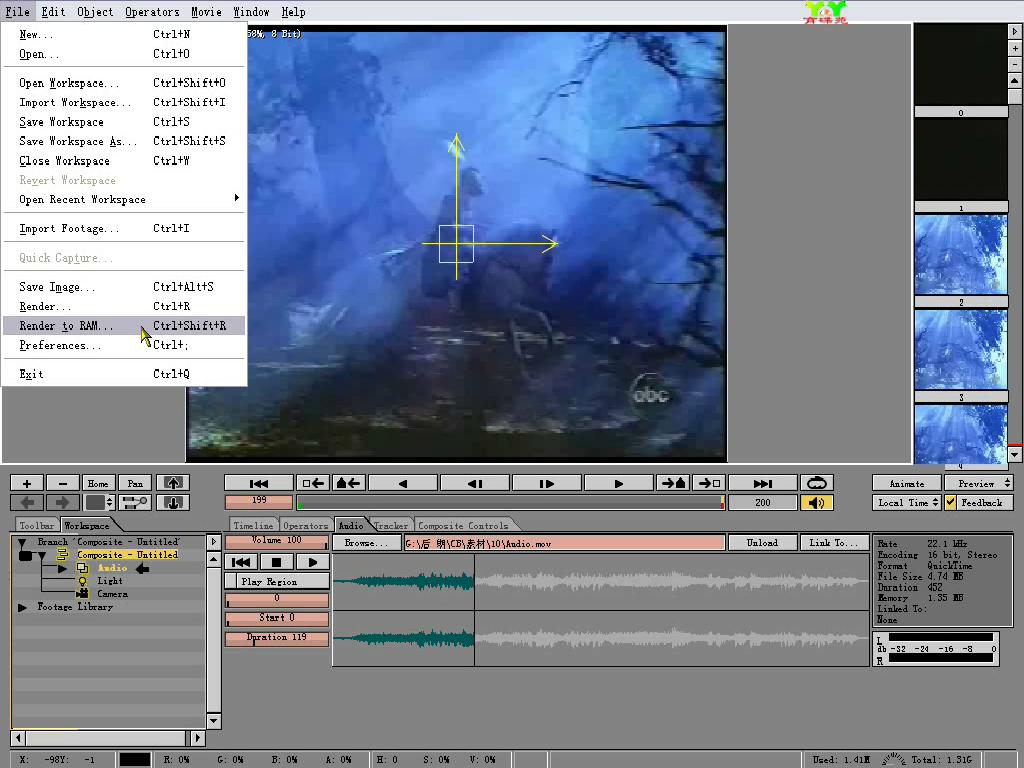The image size is (1024, 768).
Task: Click the current frame field 199
Action: coord(259,502)
